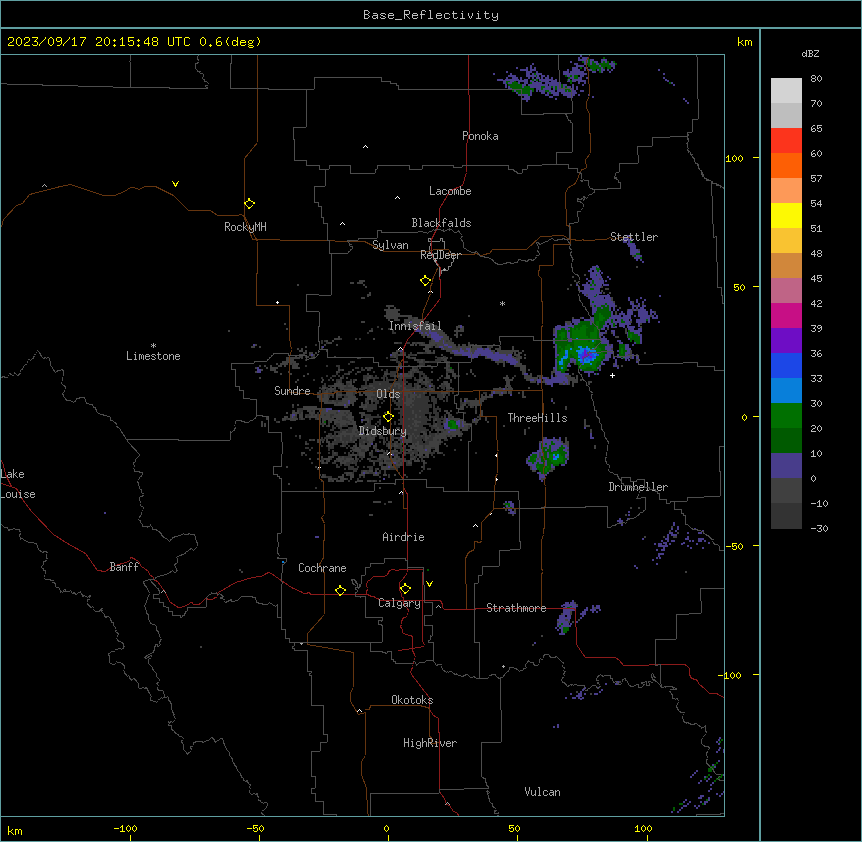The image size is (862, 842).
Task: Click the Sundre town label
Action: click(x=292, y=391)
